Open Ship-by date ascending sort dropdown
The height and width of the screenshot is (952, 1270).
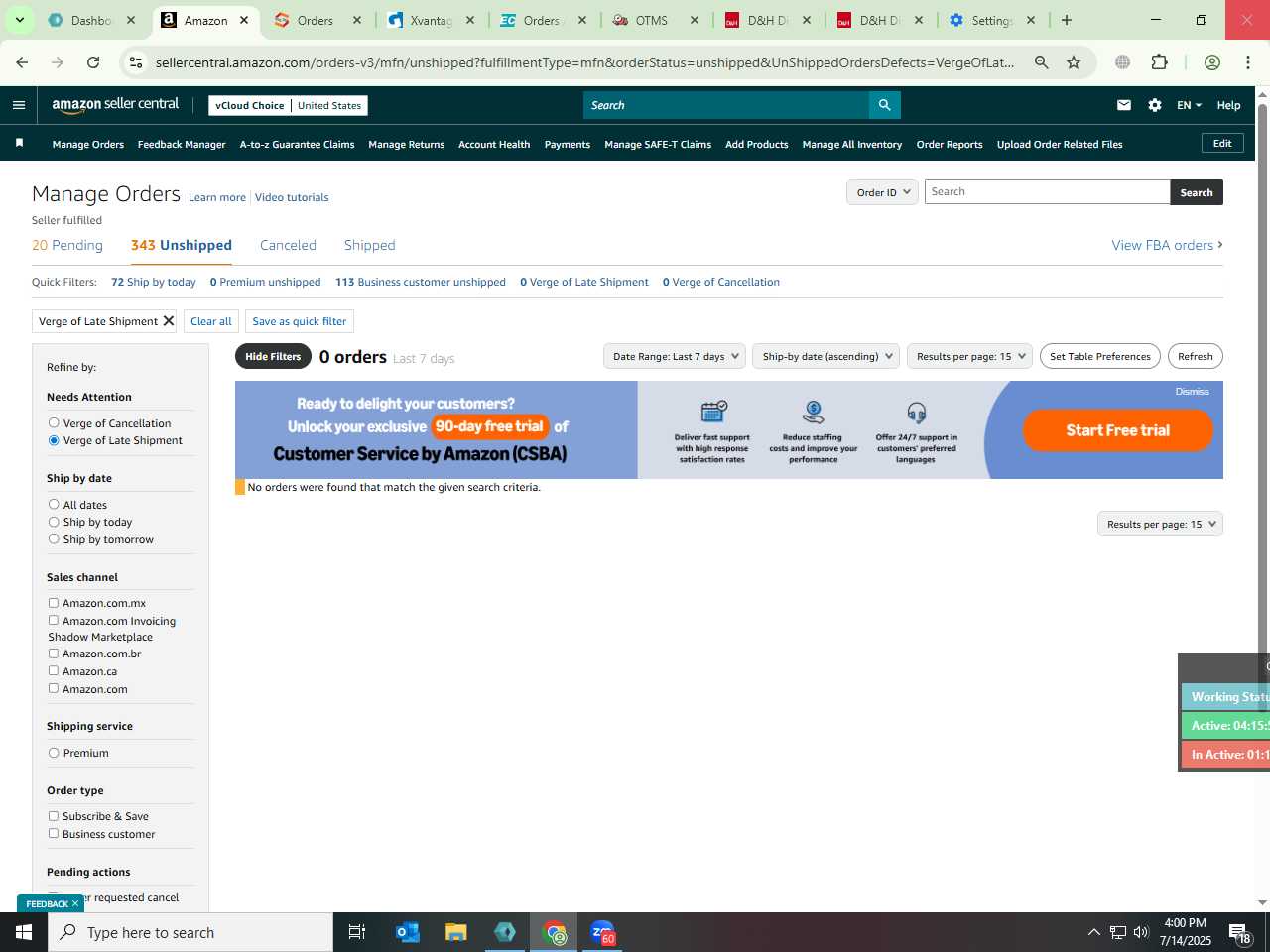(x=826, y=356)
